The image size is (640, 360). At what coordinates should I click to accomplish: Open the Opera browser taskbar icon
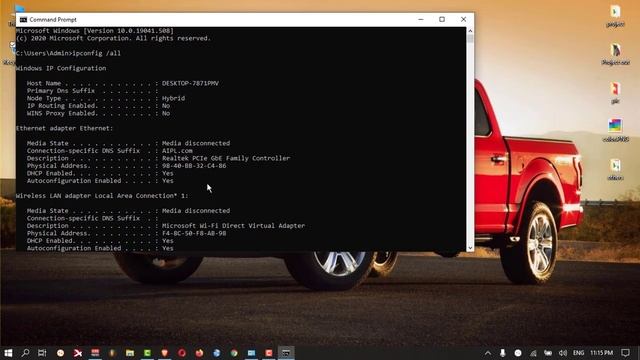(x=182, y=353)
